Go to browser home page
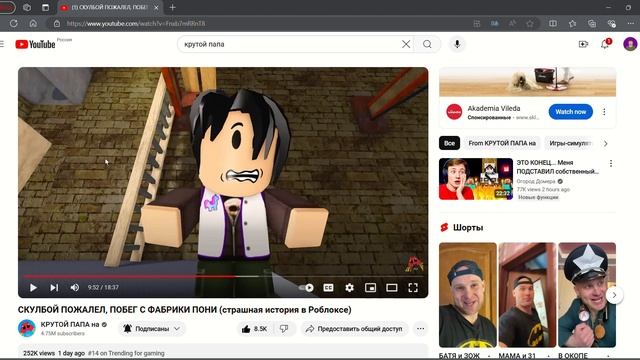This screenshot has height=360, width=640. click(33, 24)
